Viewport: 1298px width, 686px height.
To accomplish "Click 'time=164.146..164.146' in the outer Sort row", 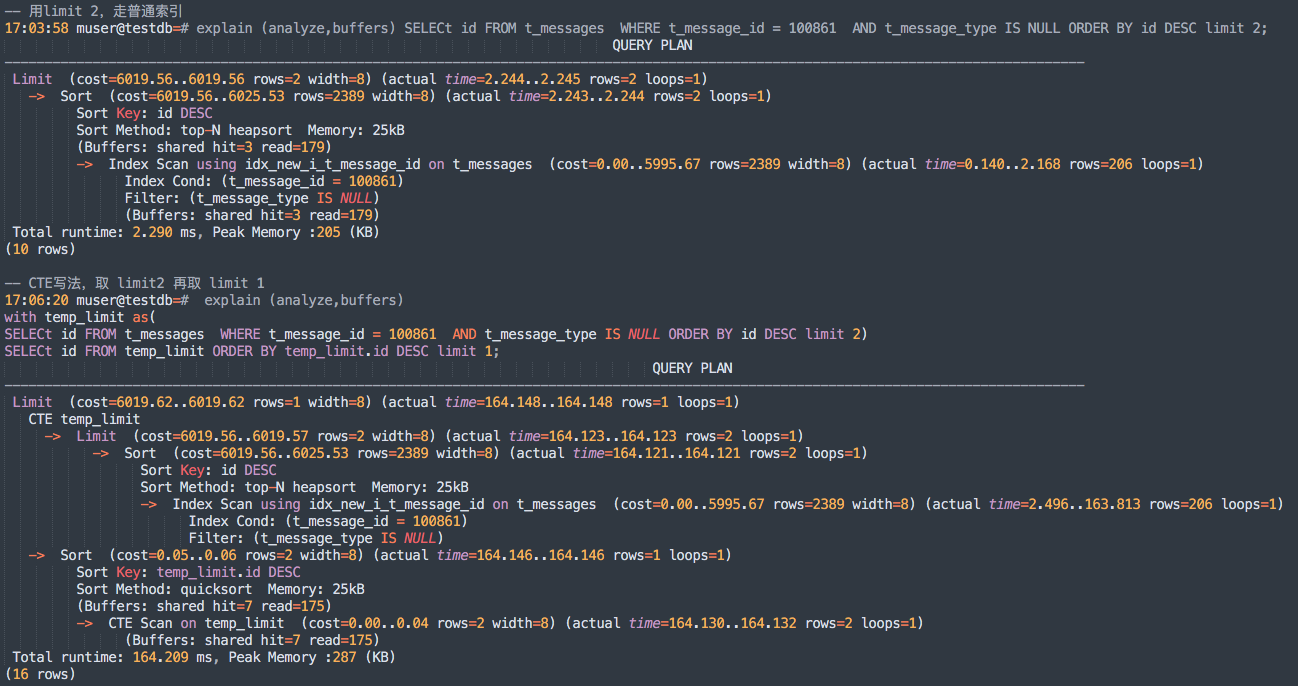I will (521, 555).
